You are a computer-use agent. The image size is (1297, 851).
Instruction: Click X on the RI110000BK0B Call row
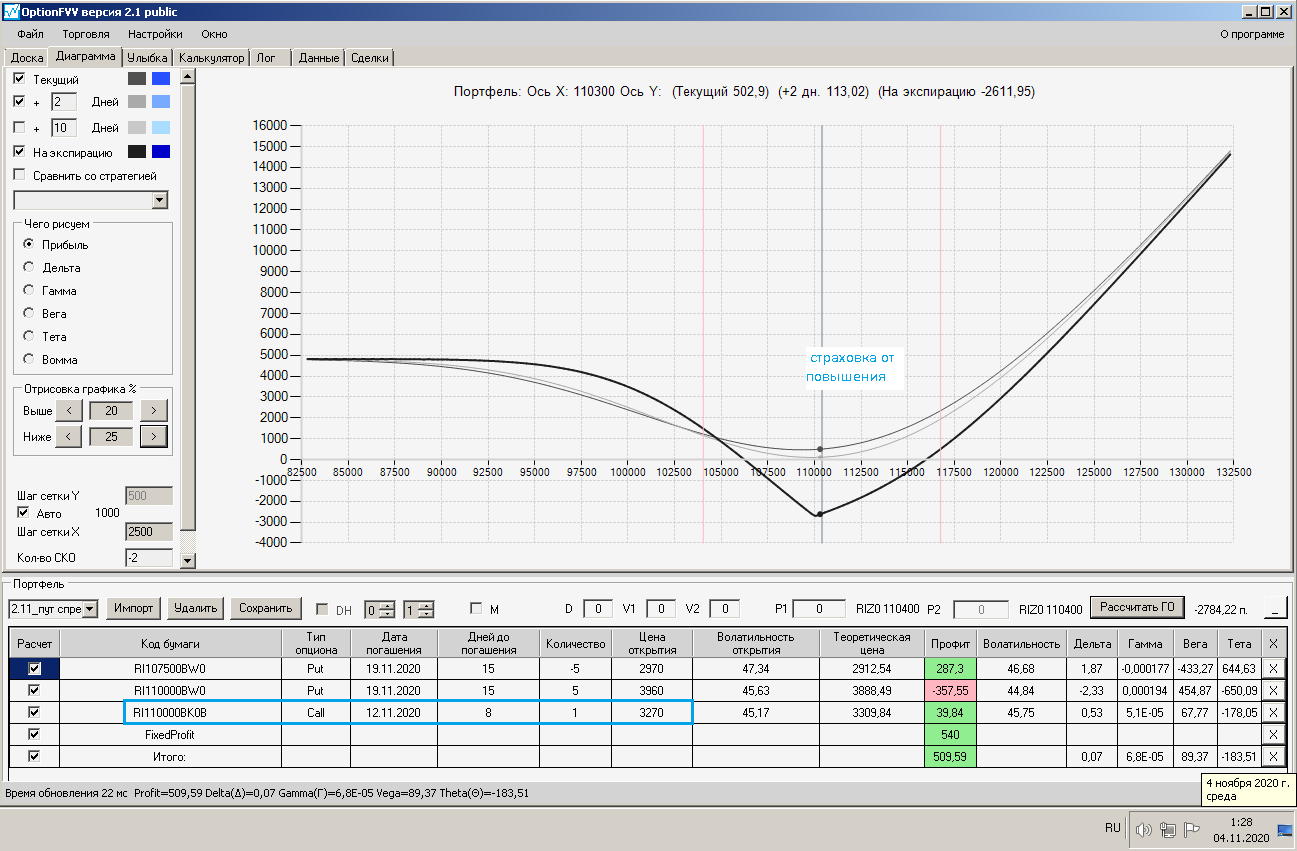(1273, 712)
